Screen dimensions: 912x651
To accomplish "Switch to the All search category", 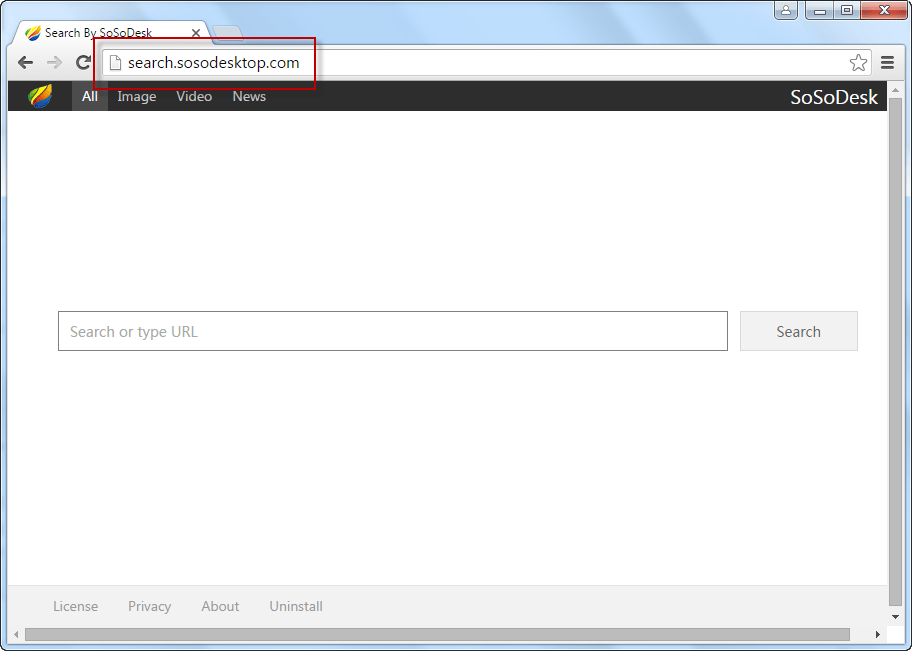I will (x=90, y=97).
